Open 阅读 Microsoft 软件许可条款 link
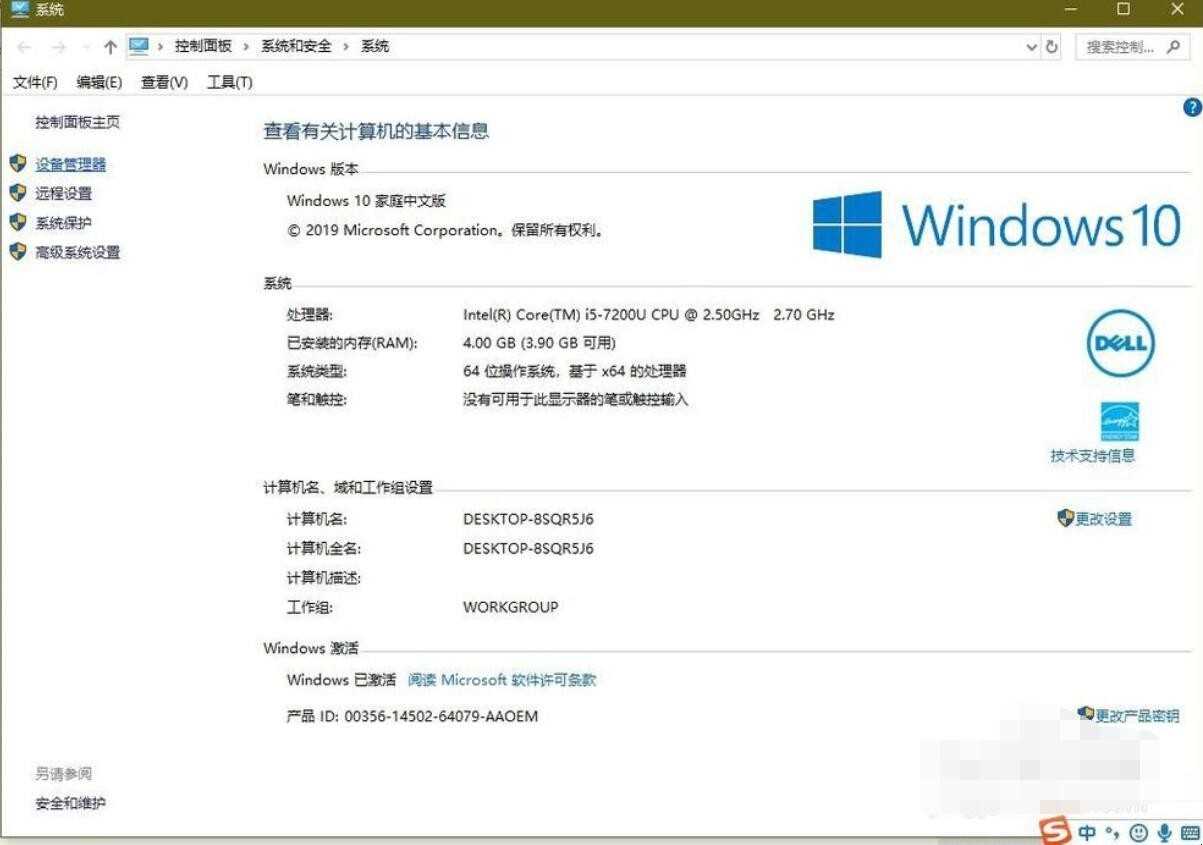The width and height of the screenshot is (1203, 845). 502,679
